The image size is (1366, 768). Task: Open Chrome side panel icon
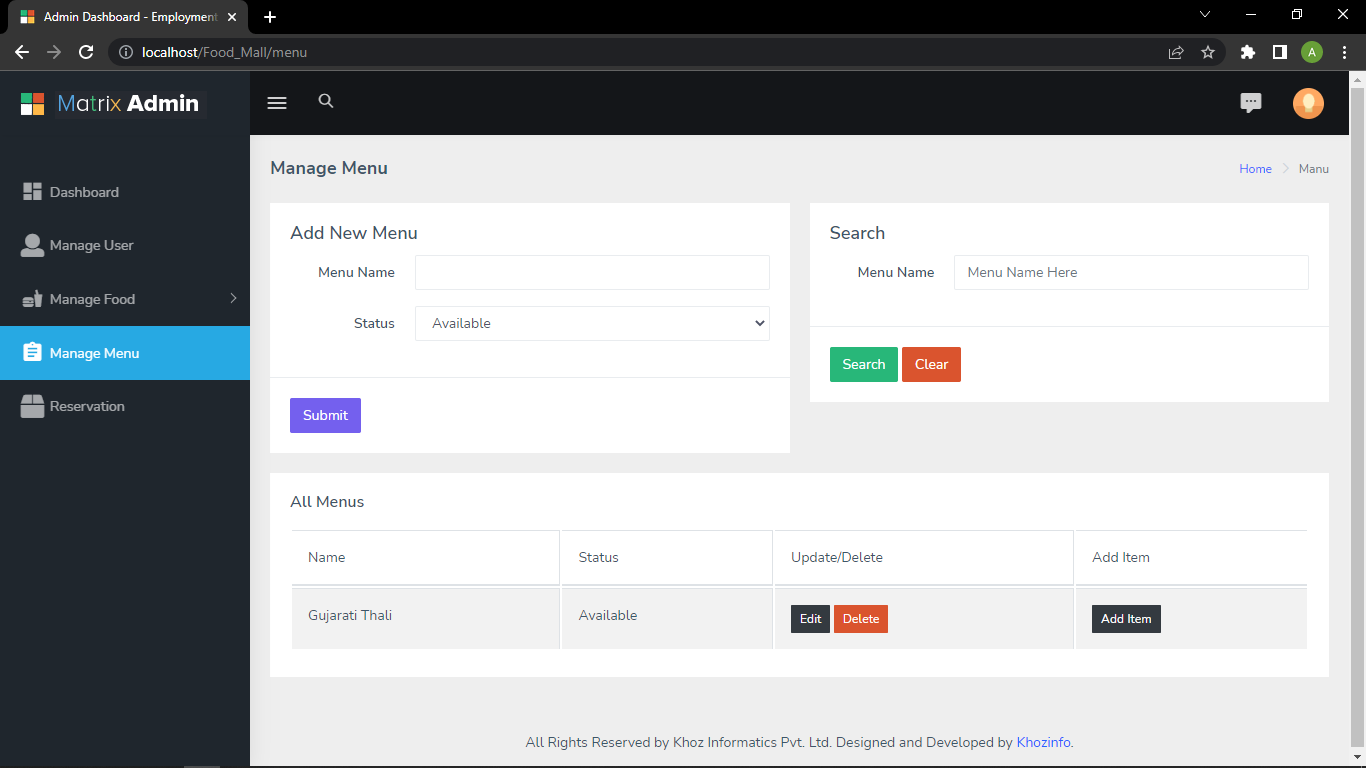(1279, 52)
